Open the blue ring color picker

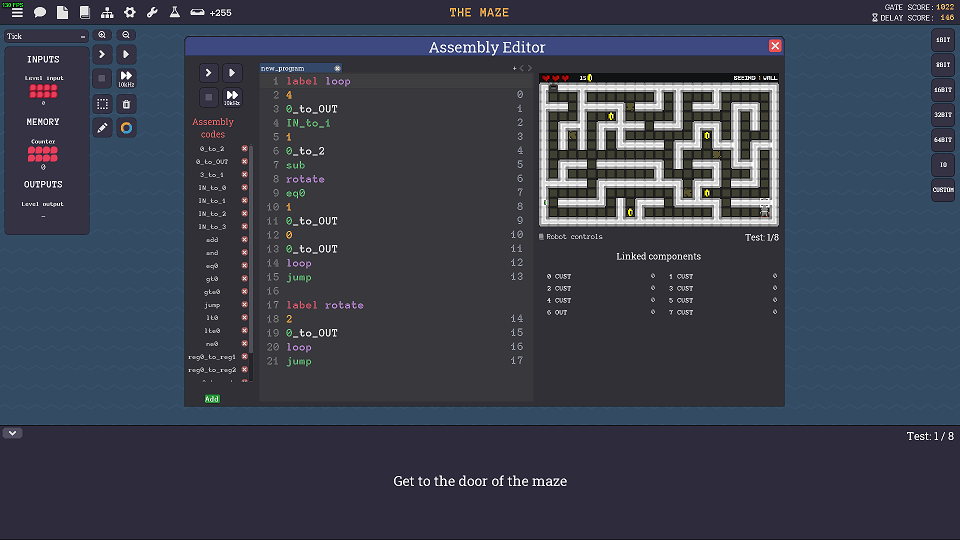click(x=126, y=128)
